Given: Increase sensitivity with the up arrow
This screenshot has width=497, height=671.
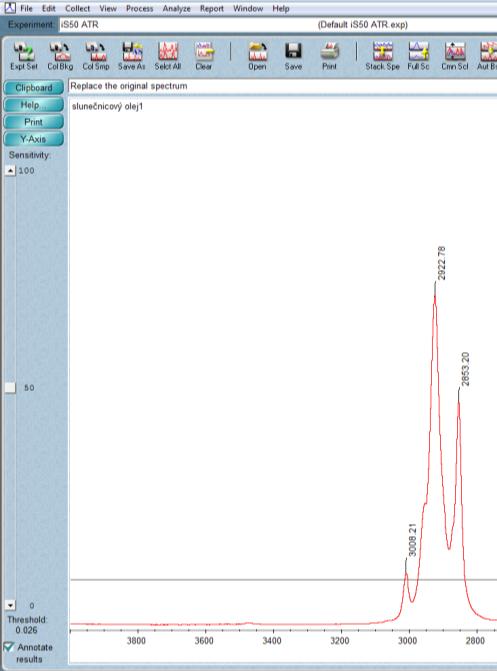Looking at the screenshot, I should pyautogui.click(x=11, y=170).
